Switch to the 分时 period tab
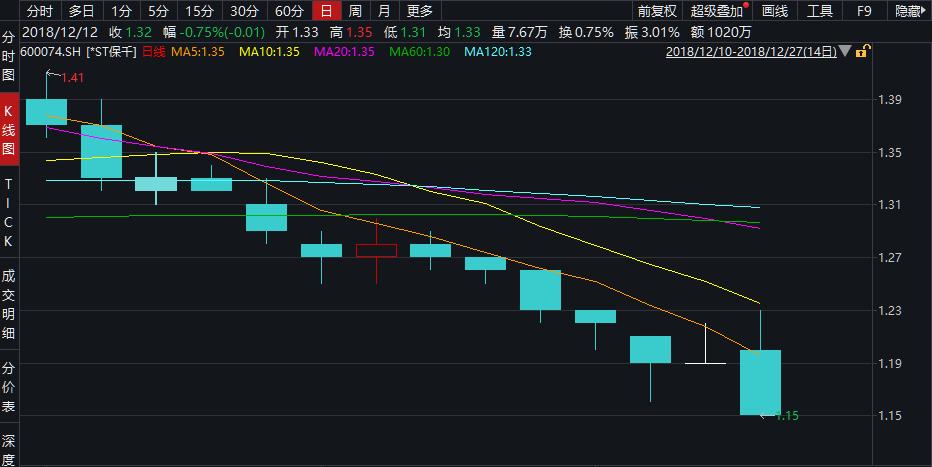The image size is (932, 467). (40, 11)
